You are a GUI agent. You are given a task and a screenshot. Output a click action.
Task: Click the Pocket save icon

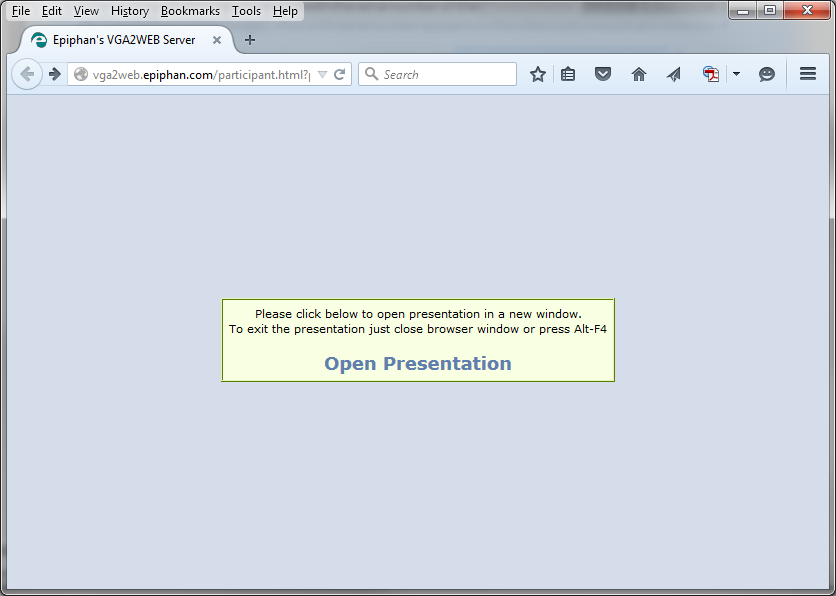pos(603,74)
